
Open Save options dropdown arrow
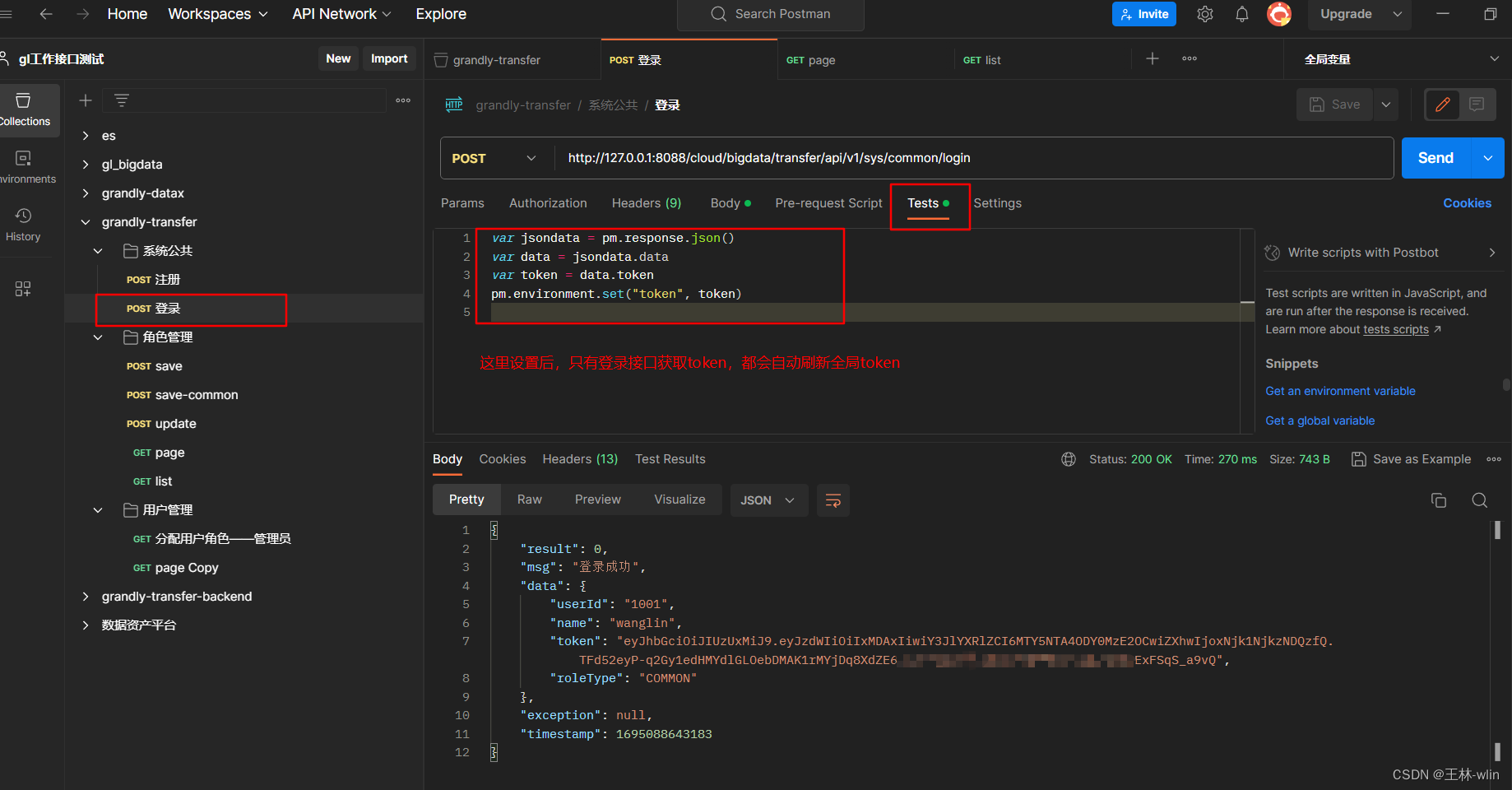coord(1386,105)
